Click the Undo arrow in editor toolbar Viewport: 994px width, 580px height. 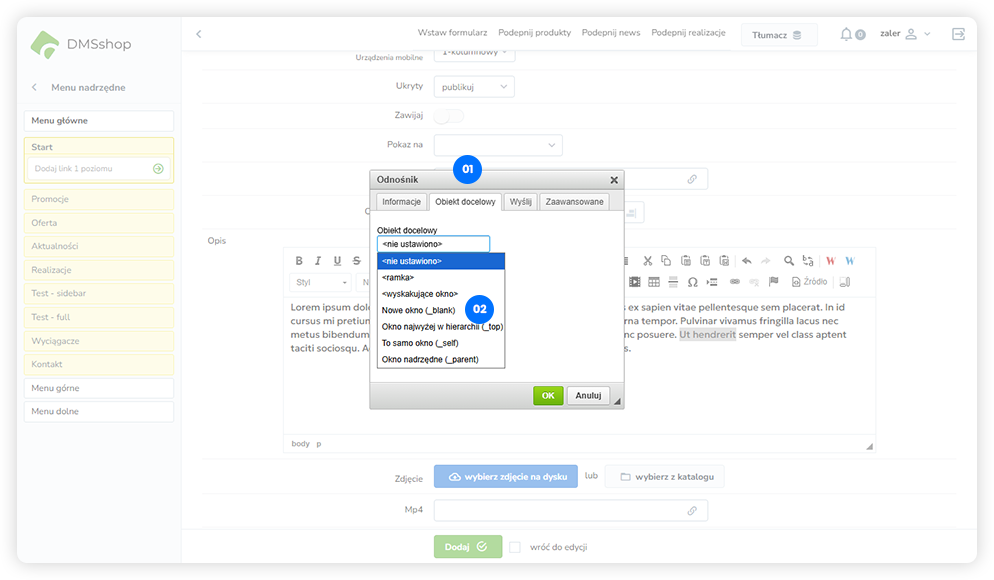[746, 261]
